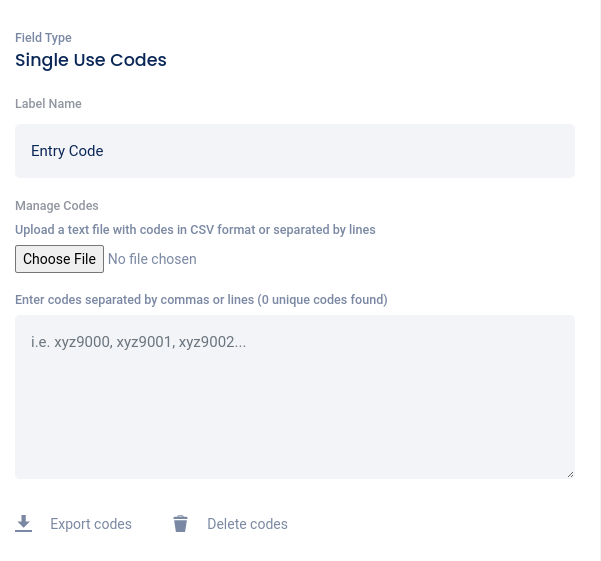
Task: Click the 'Manage Codes' section label
Action: point(57,206)
